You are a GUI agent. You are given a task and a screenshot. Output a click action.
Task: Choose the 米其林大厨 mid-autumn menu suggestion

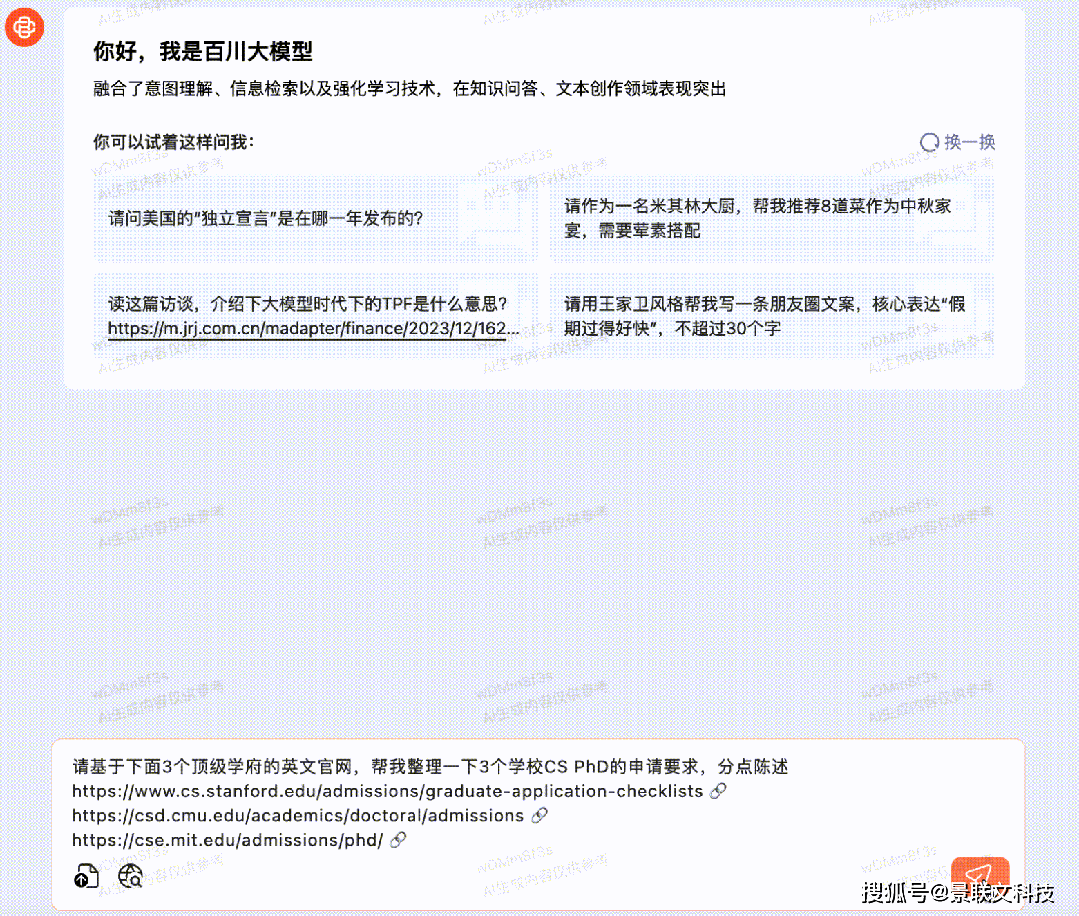771,218
